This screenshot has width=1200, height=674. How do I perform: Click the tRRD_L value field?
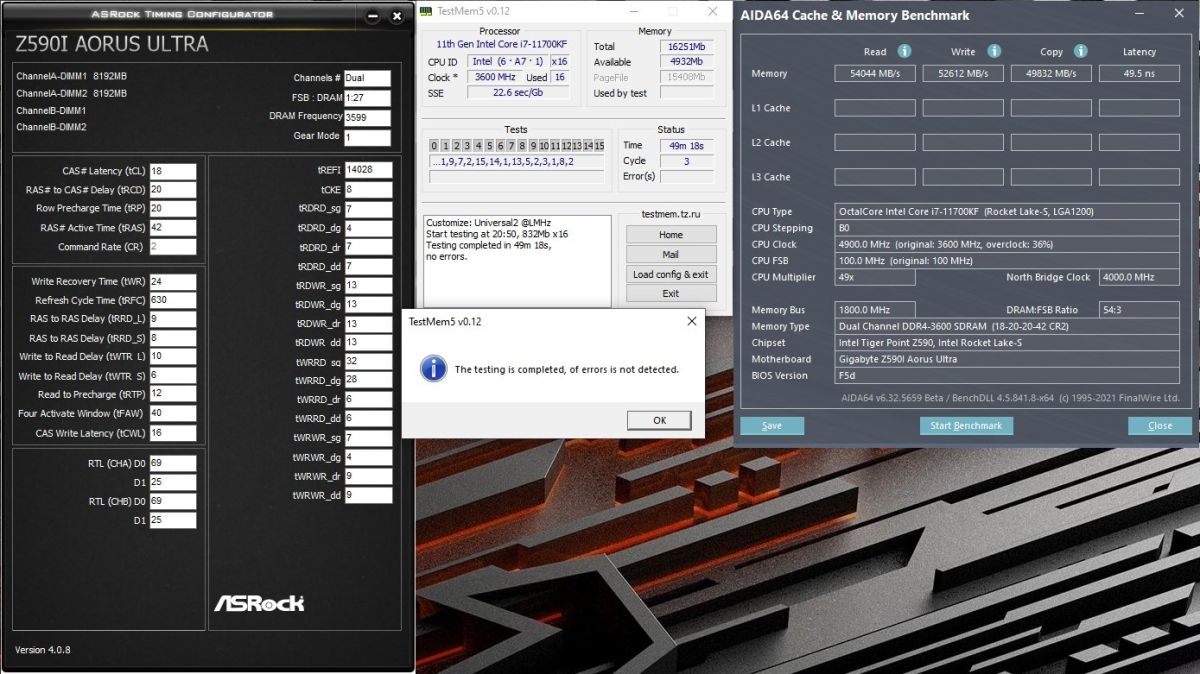[172, 319]
